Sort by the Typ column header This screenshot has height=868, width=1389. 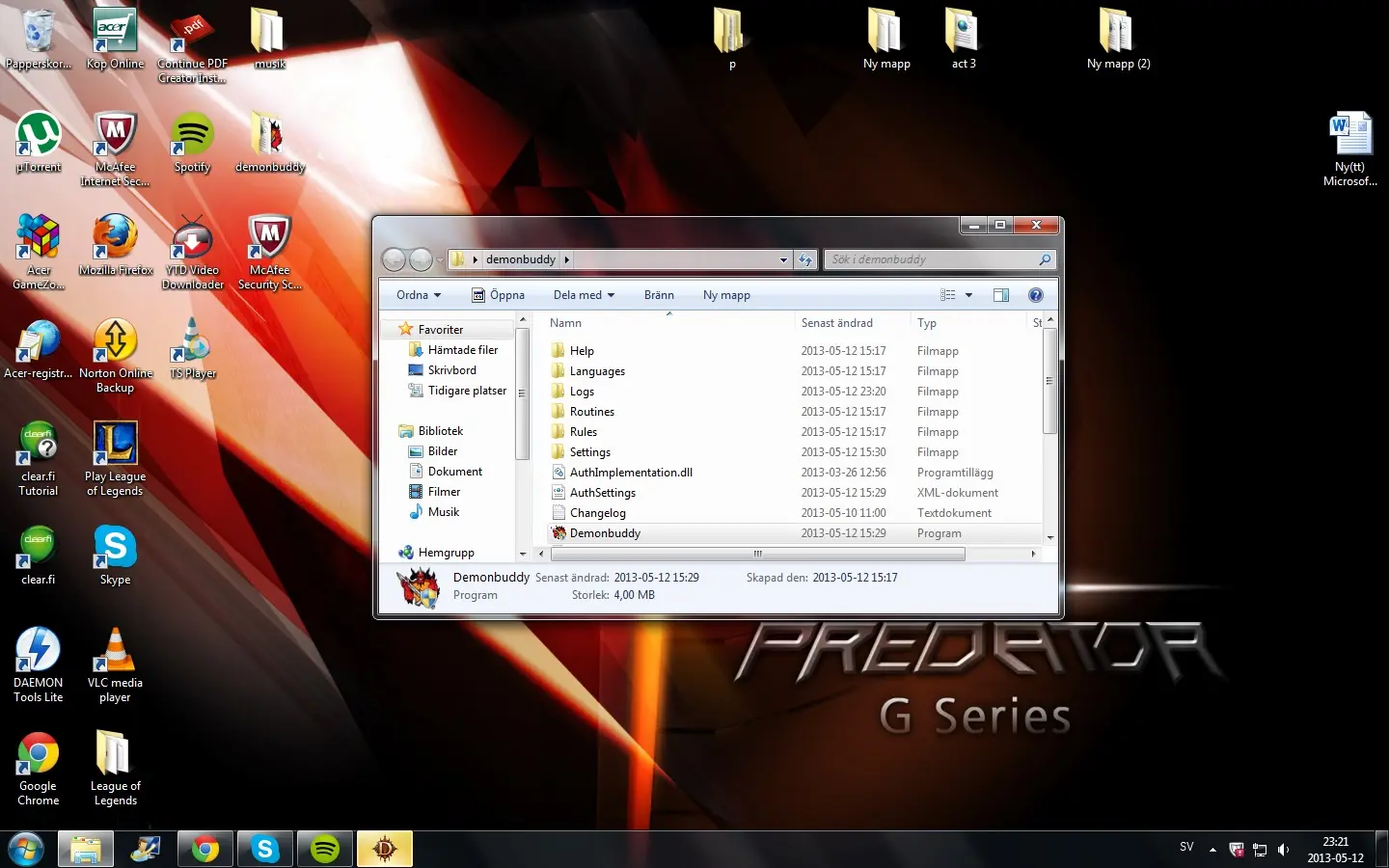(x=967, y=323)
